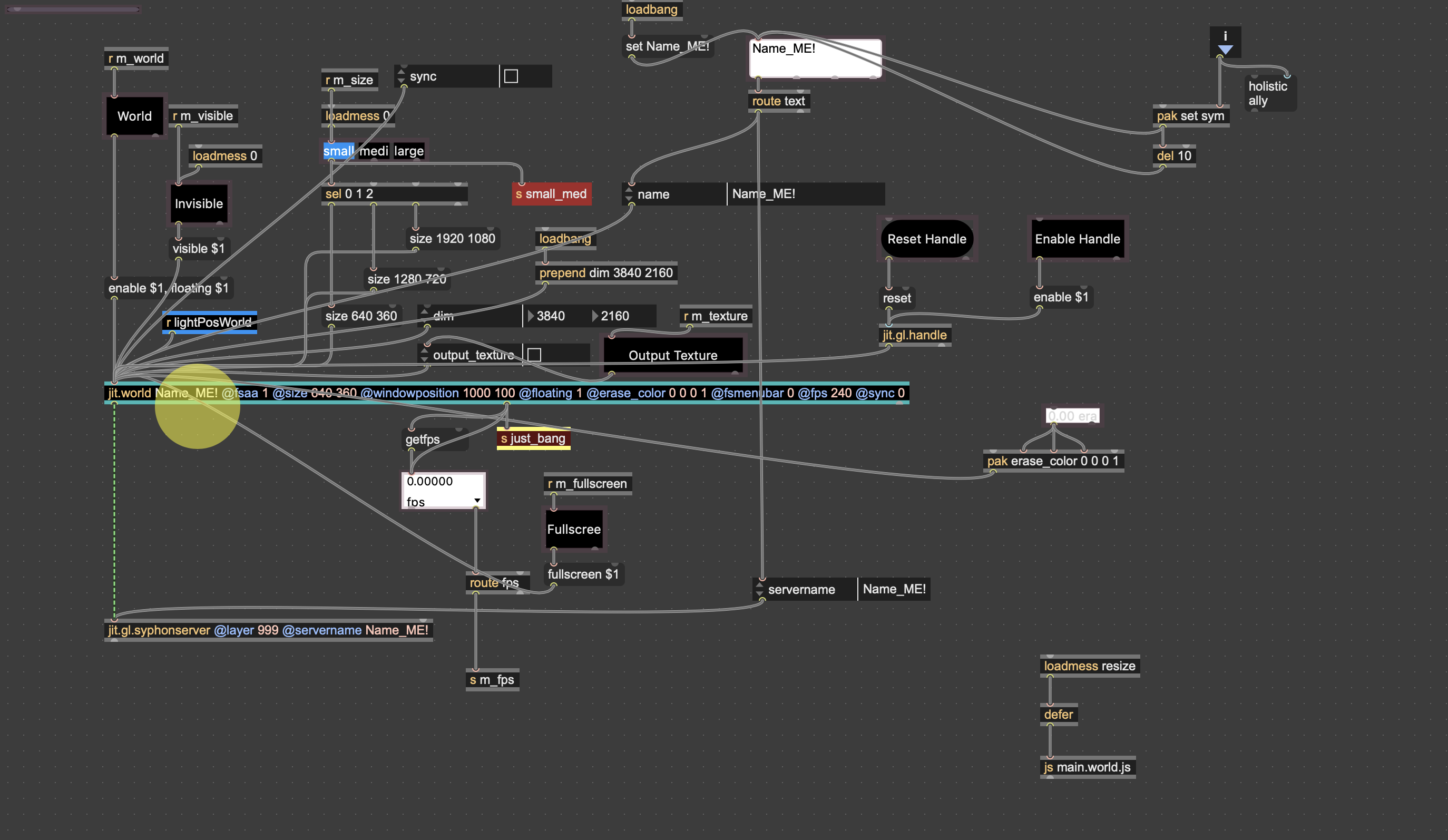Viewport: 1448px width, 840px height.
Task: Select the pak set sym object
Action: click(x=1190, y=116)
